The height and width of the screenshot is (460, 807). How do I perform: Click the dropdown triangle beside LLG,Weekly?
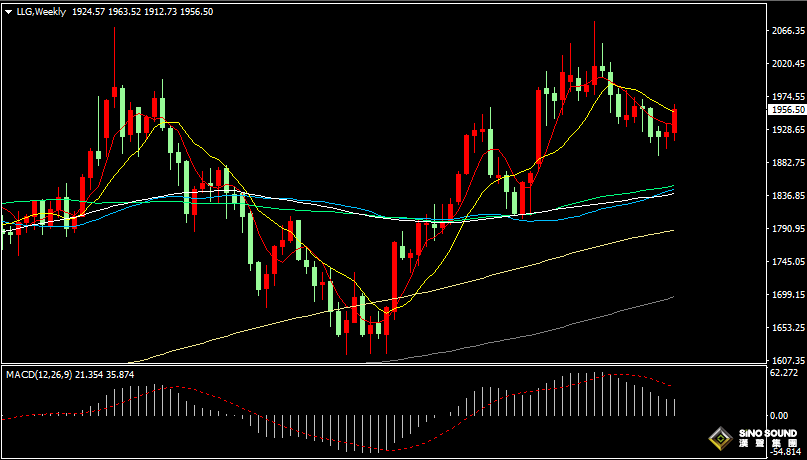point(8,12)
